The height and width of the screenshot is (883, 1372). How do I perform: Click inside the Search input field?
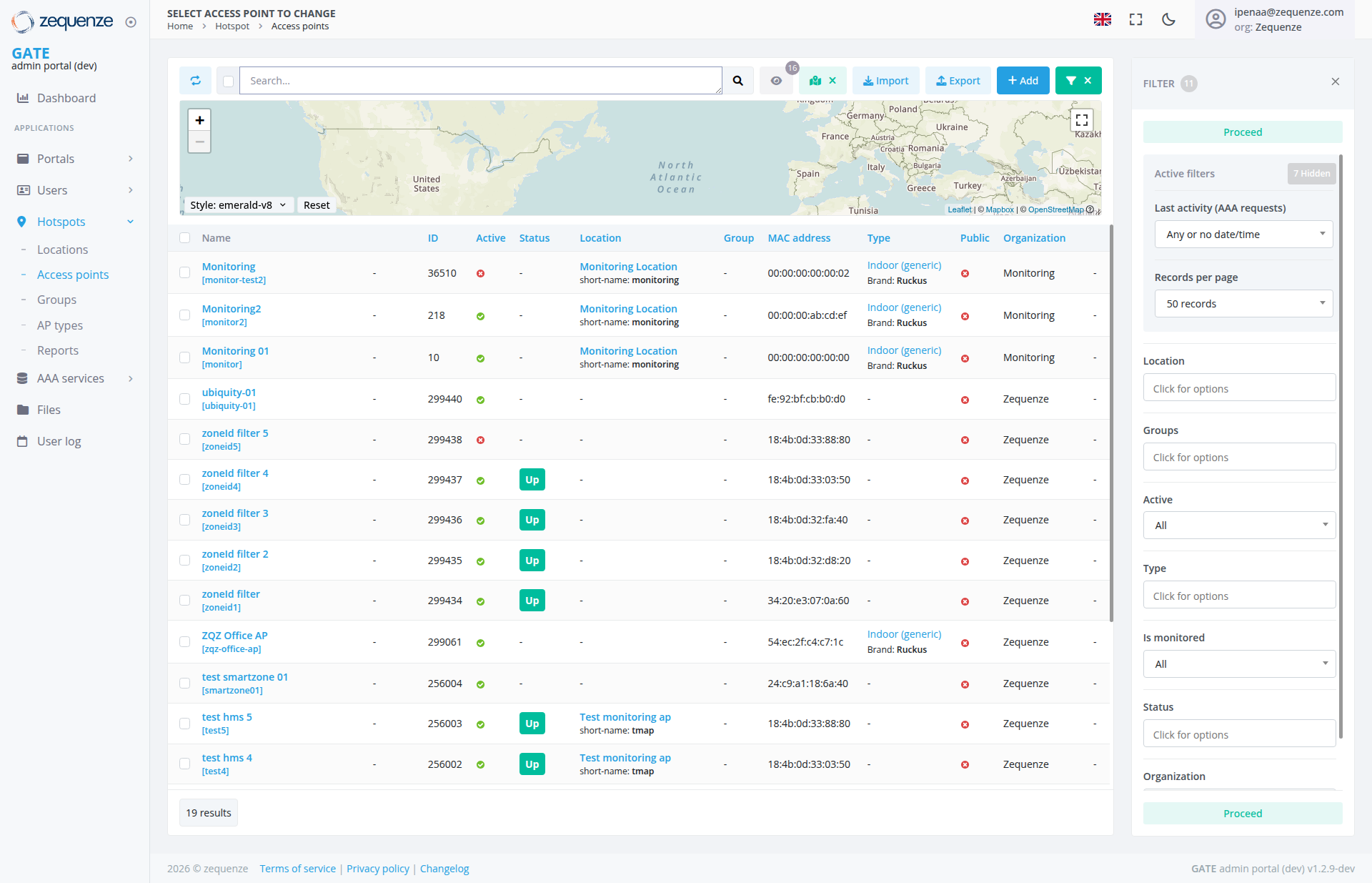(x=480, y=80)
